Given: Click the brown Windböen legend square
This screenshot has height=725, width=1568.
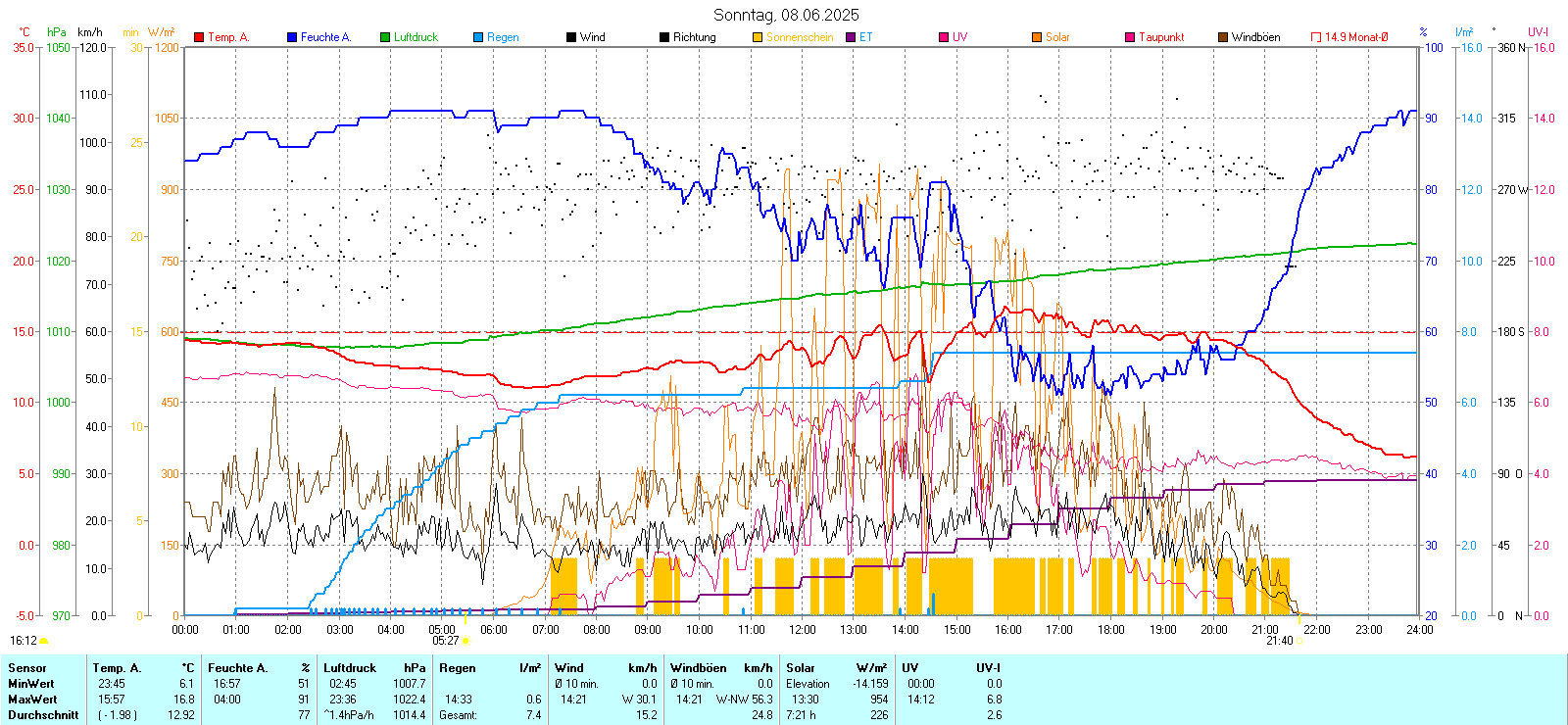Looking at the screenshot, I should [x=1223, y=37].
